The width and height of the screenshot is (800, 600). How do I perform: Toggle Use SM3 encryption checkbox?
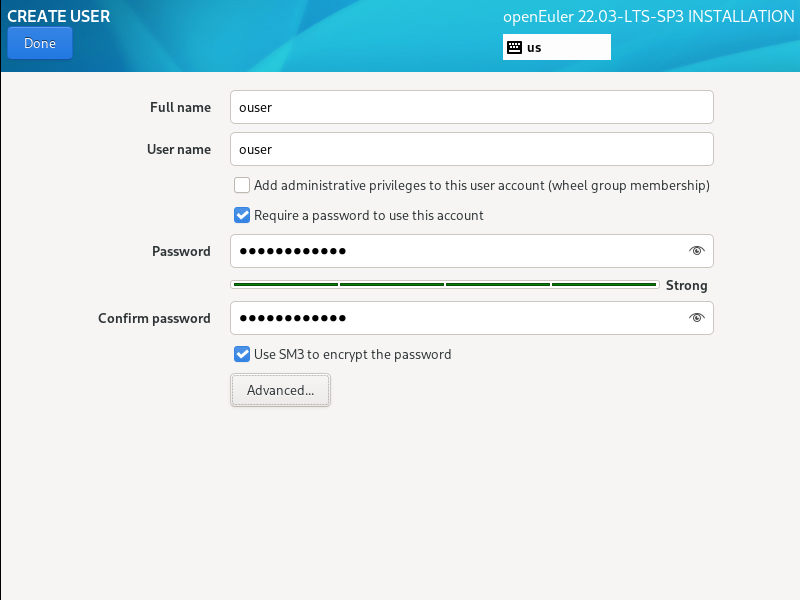click(242, 354)
